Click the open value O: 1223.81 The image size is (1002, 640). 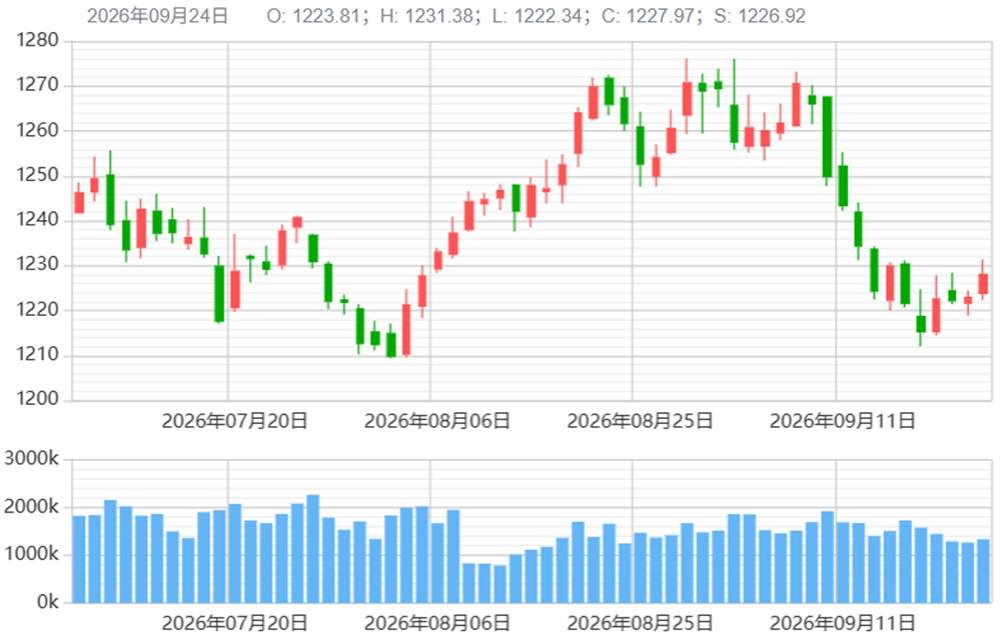(313, 15)
